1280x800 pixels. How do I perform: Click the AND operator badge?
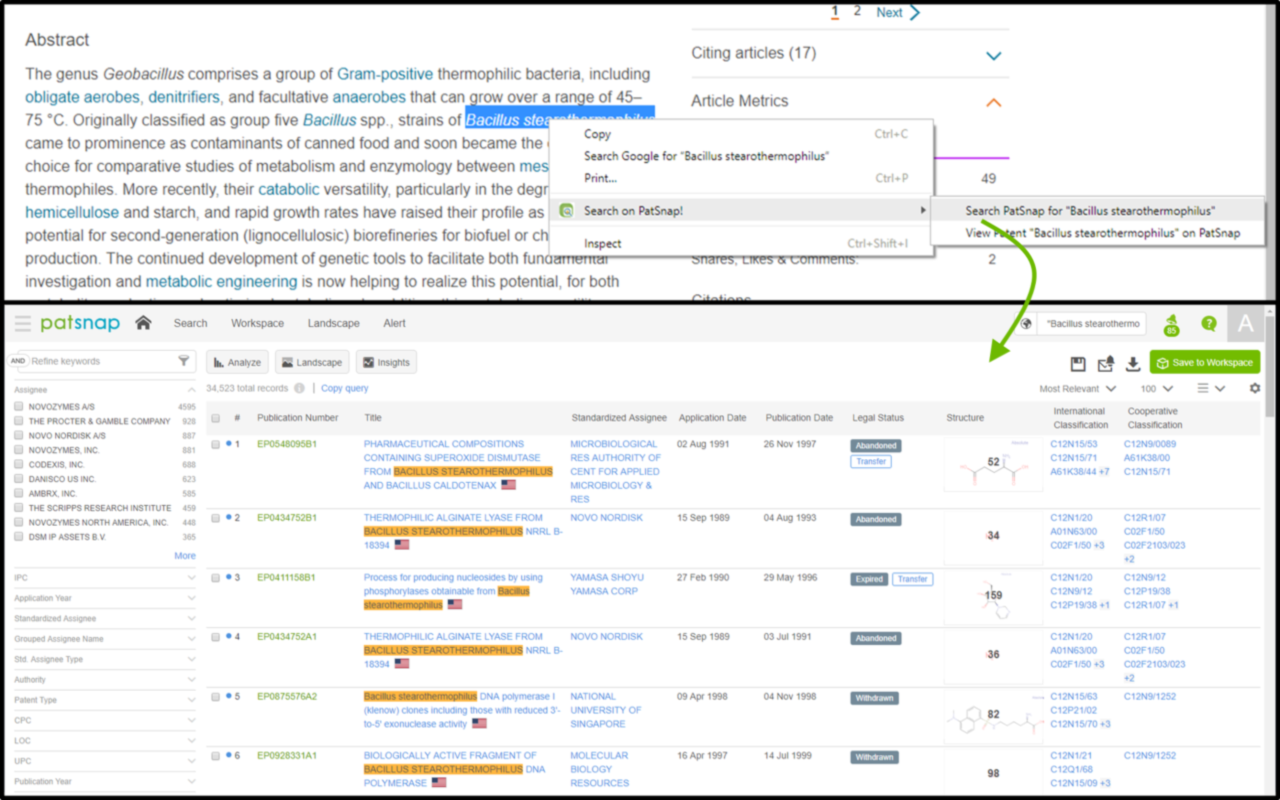(x=18, y=361)
